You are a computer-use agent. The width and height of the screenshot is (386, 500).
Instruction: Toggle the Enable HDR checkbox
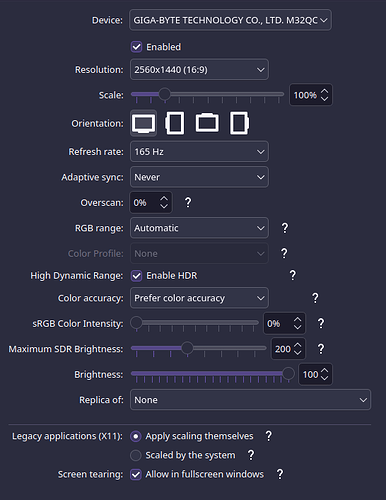click(136, 276)
